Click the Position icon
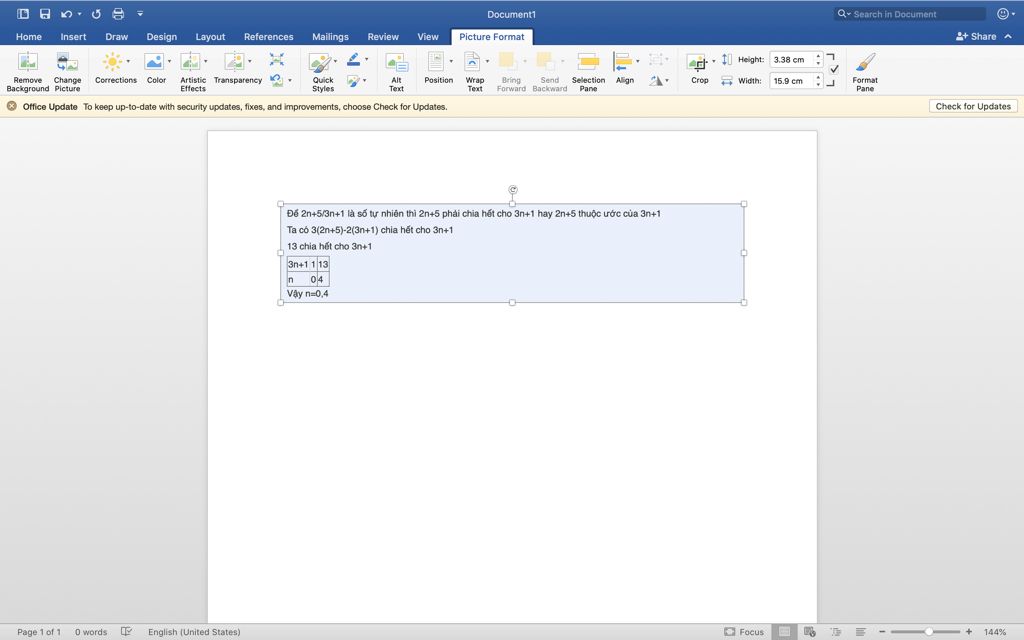The image size is (1024, 640). [x=436, y=61]
